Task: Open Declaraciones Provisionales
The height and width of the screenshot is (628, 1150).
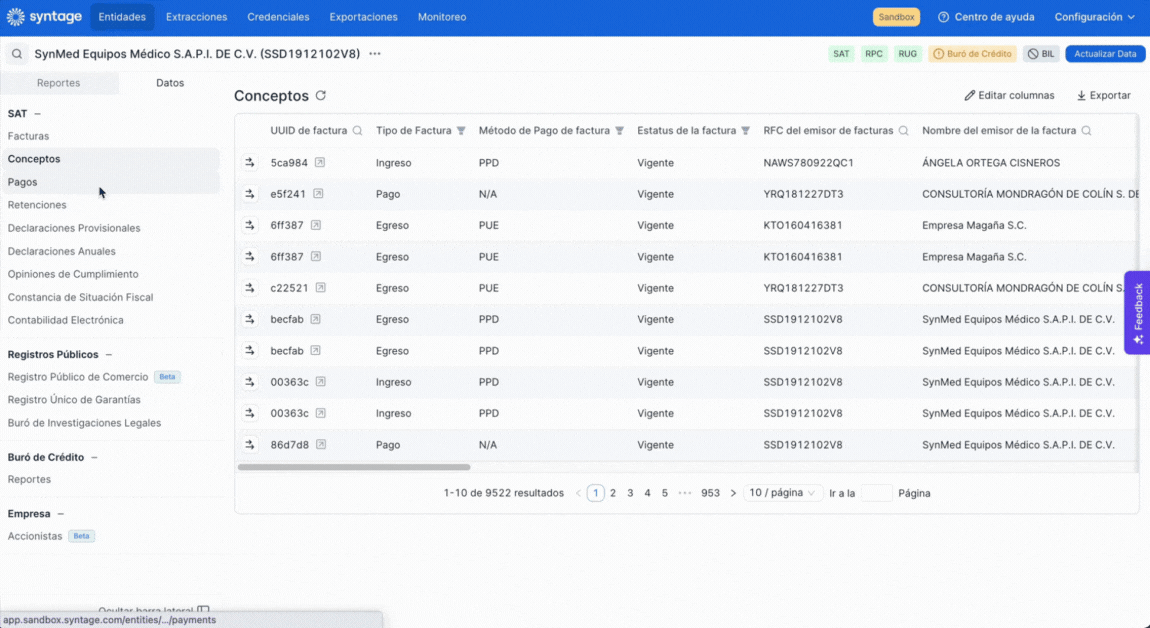Action: (74, 228)
